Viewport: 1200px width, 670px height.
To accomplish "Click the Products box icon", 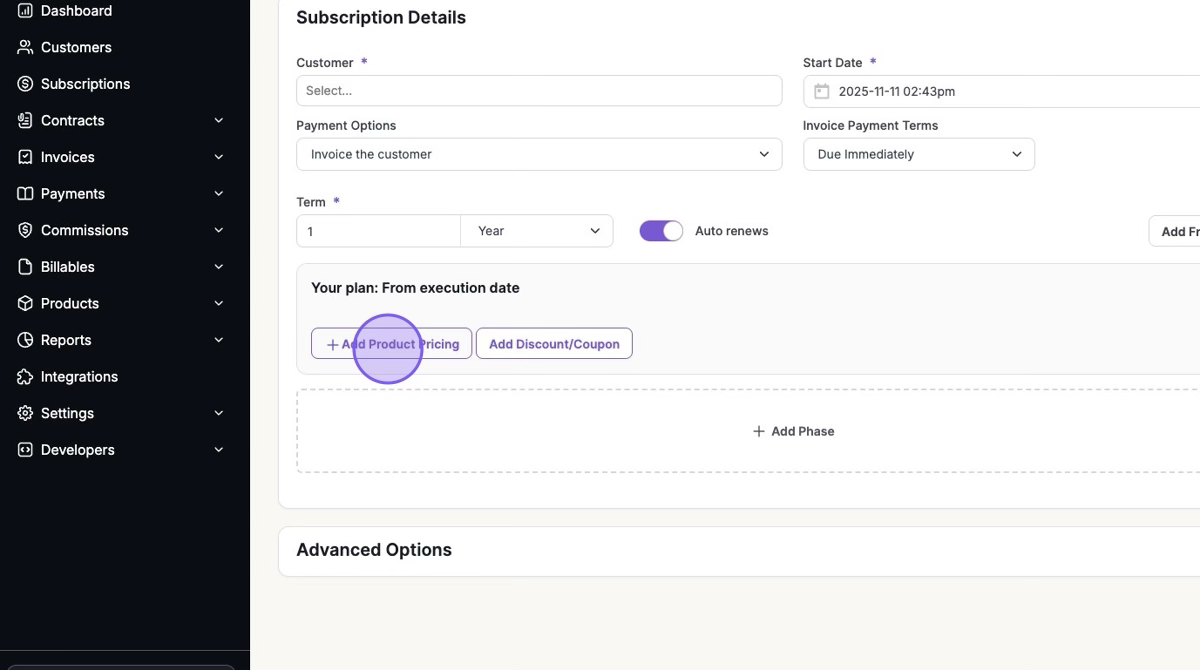I will pos(25,303).
